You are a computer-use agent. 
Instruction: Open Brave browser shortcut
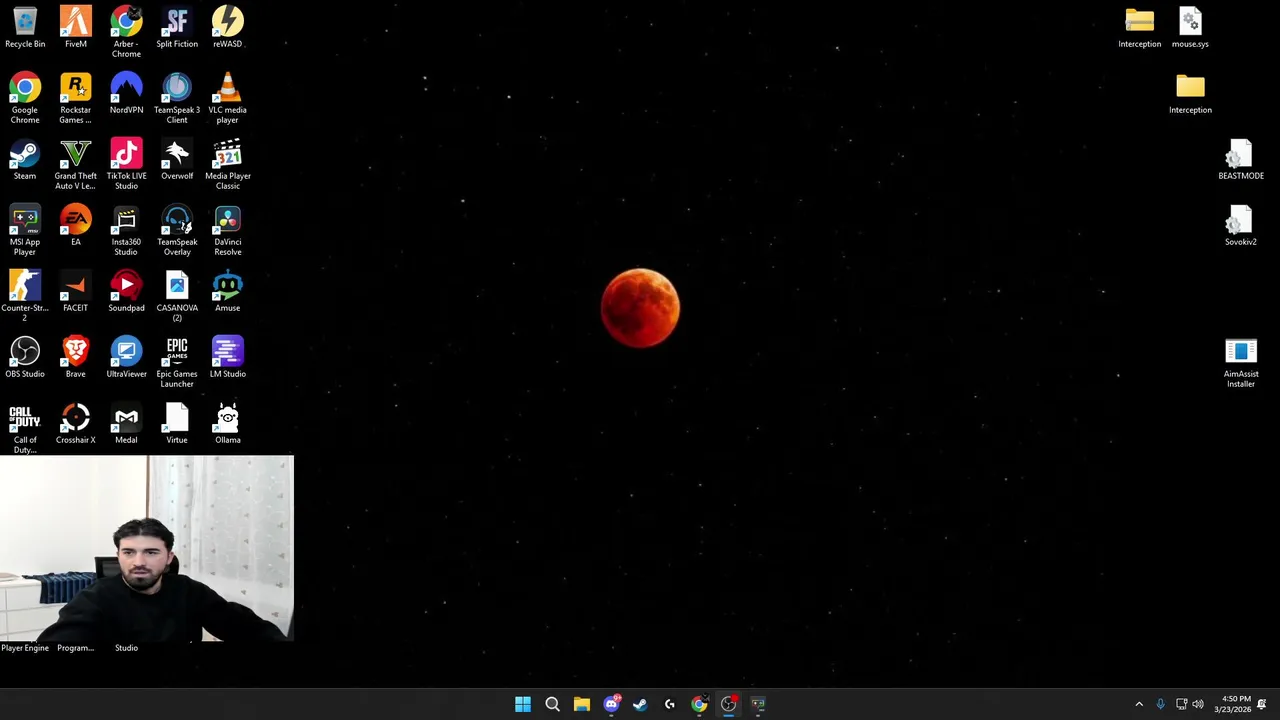pyautogui.click(x=75, y=357)
